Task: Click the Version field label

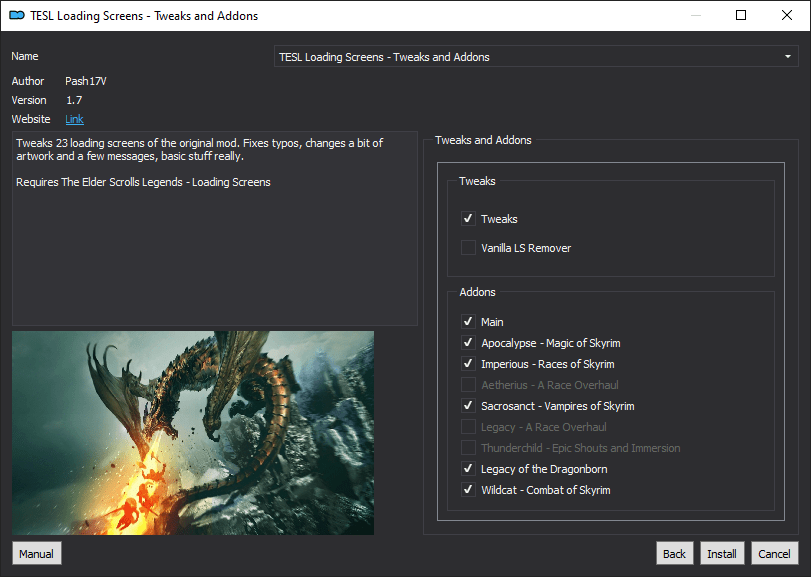Action: [x=29, y=100]
